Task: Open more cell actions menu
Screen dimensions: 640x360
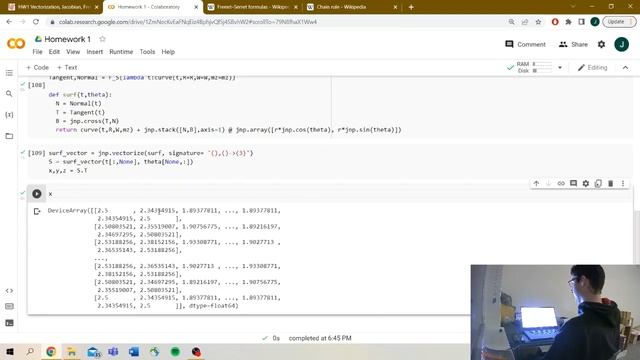Action: click(623, 184)
